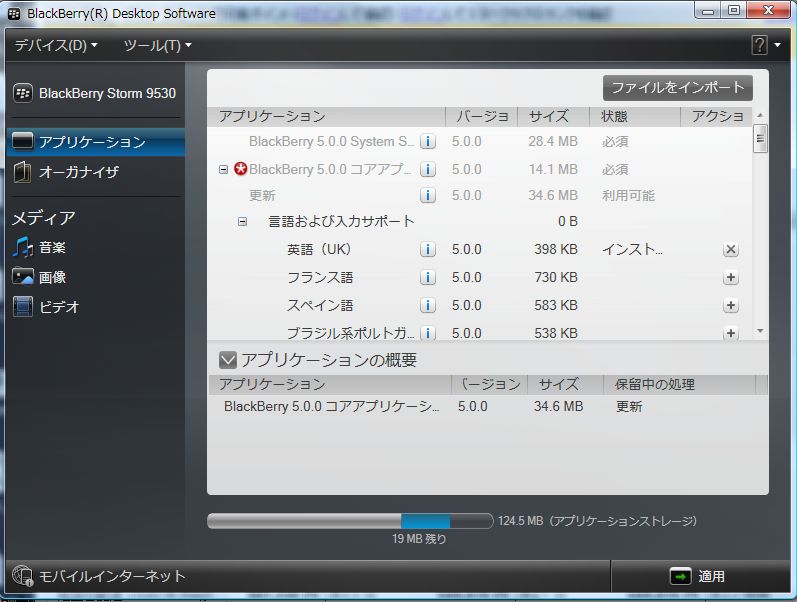This screenshot has width=797, height=602.
Task: Click the 保留中の処理 column header
Action: pos(679,384)
